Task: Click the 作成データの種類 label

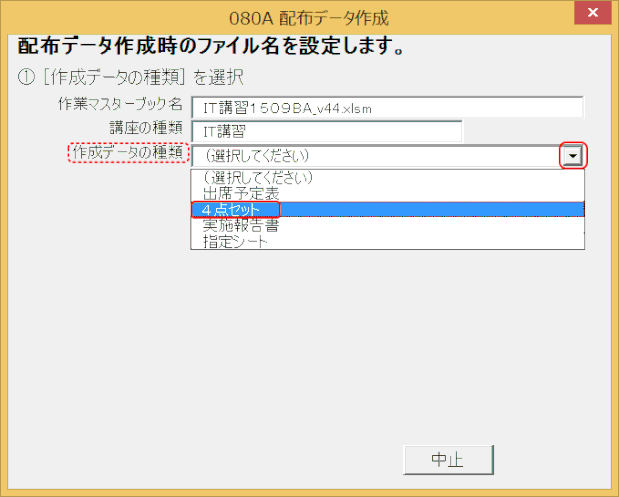Action: pyautogui.click(x=128, y=152)
